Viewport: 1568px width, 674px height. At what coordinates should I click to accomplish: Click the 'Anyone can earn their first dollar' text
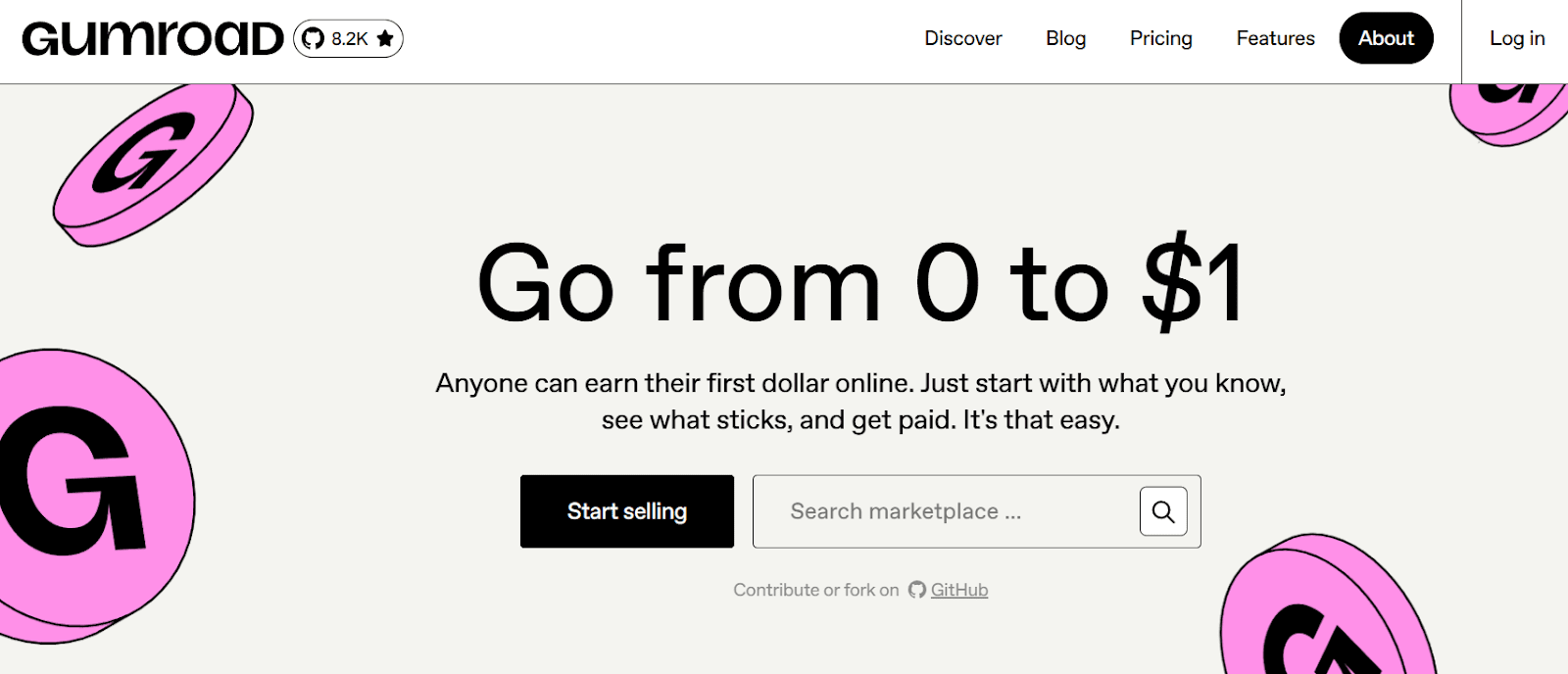tap(860, 401)
